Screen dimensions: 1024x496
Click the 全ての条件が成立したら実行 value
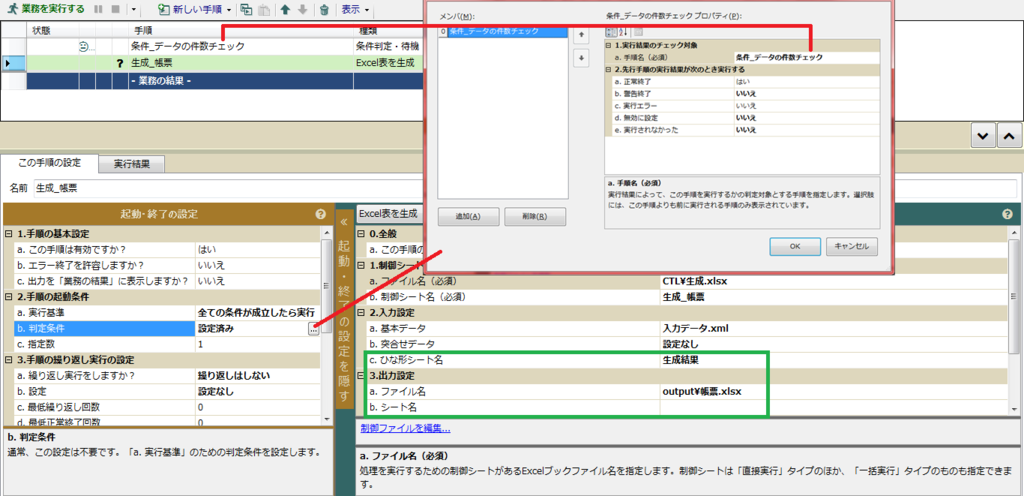point(257,313)
